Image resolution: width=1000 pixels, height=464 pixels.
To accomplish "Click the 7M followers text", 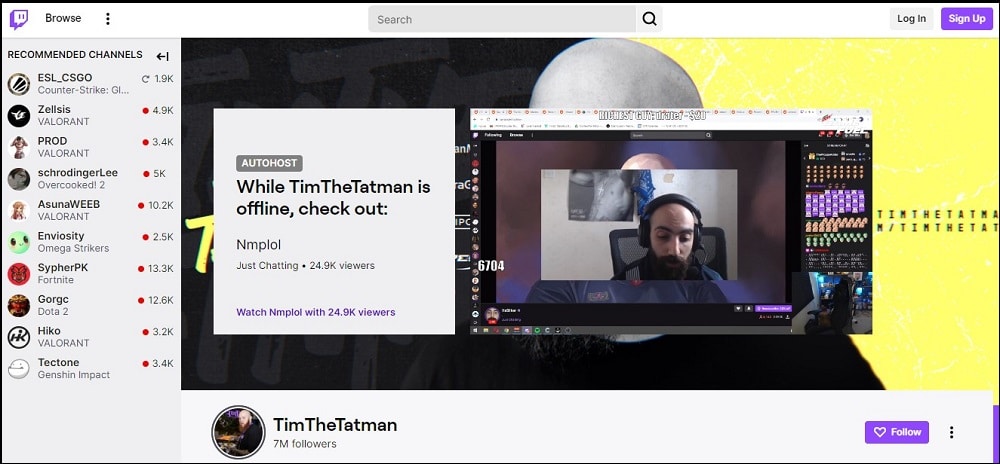I will [304, 444].
